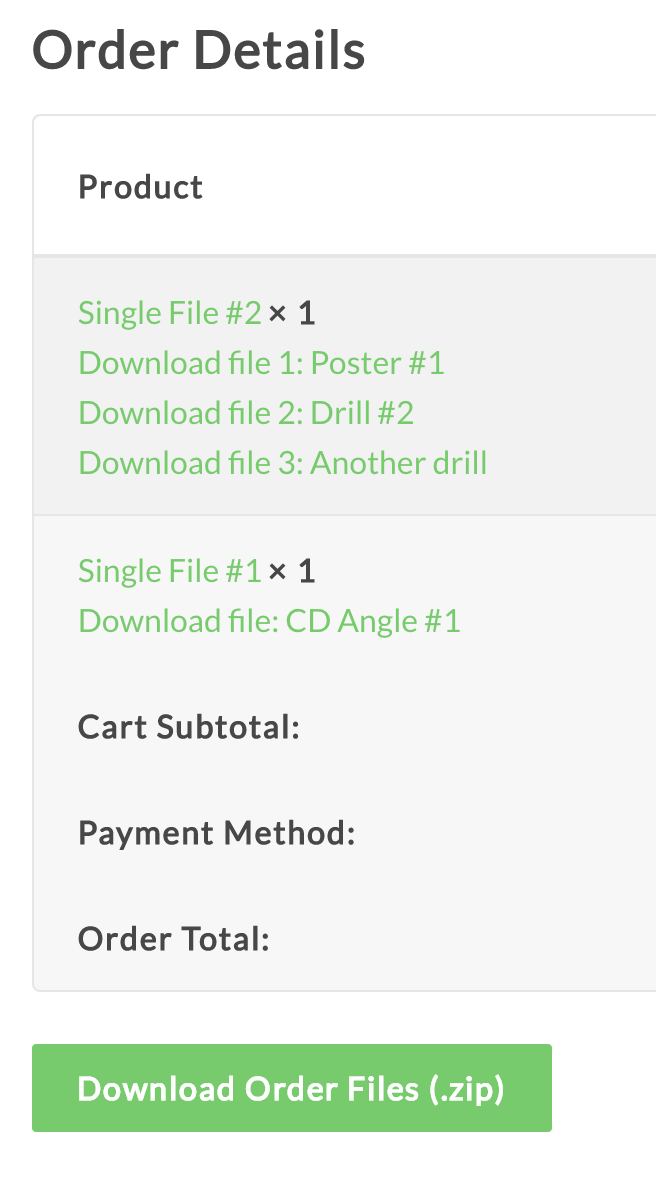Image resolution: width=656 pixels, height=1180 pixels.
Task: Download file 1: Poster #1
Action: point(261,363)
